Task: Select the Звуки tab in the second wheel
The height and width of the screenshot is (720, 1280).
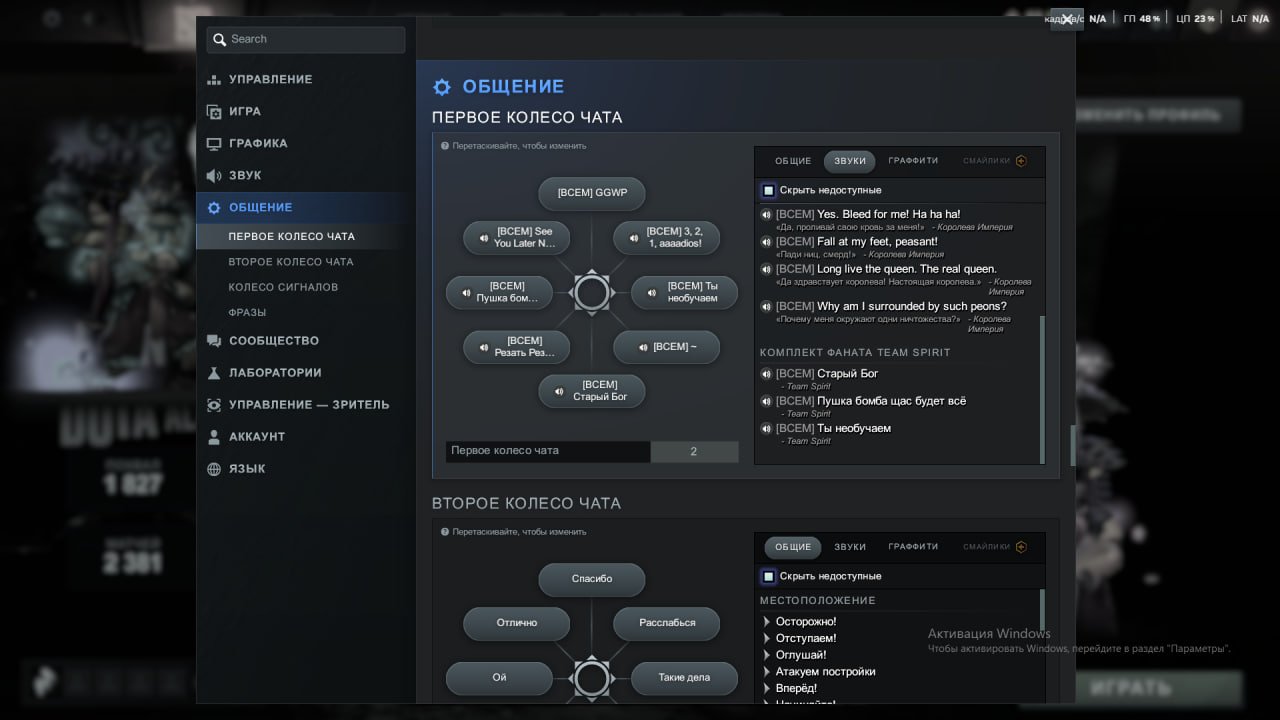Action: 850,547
